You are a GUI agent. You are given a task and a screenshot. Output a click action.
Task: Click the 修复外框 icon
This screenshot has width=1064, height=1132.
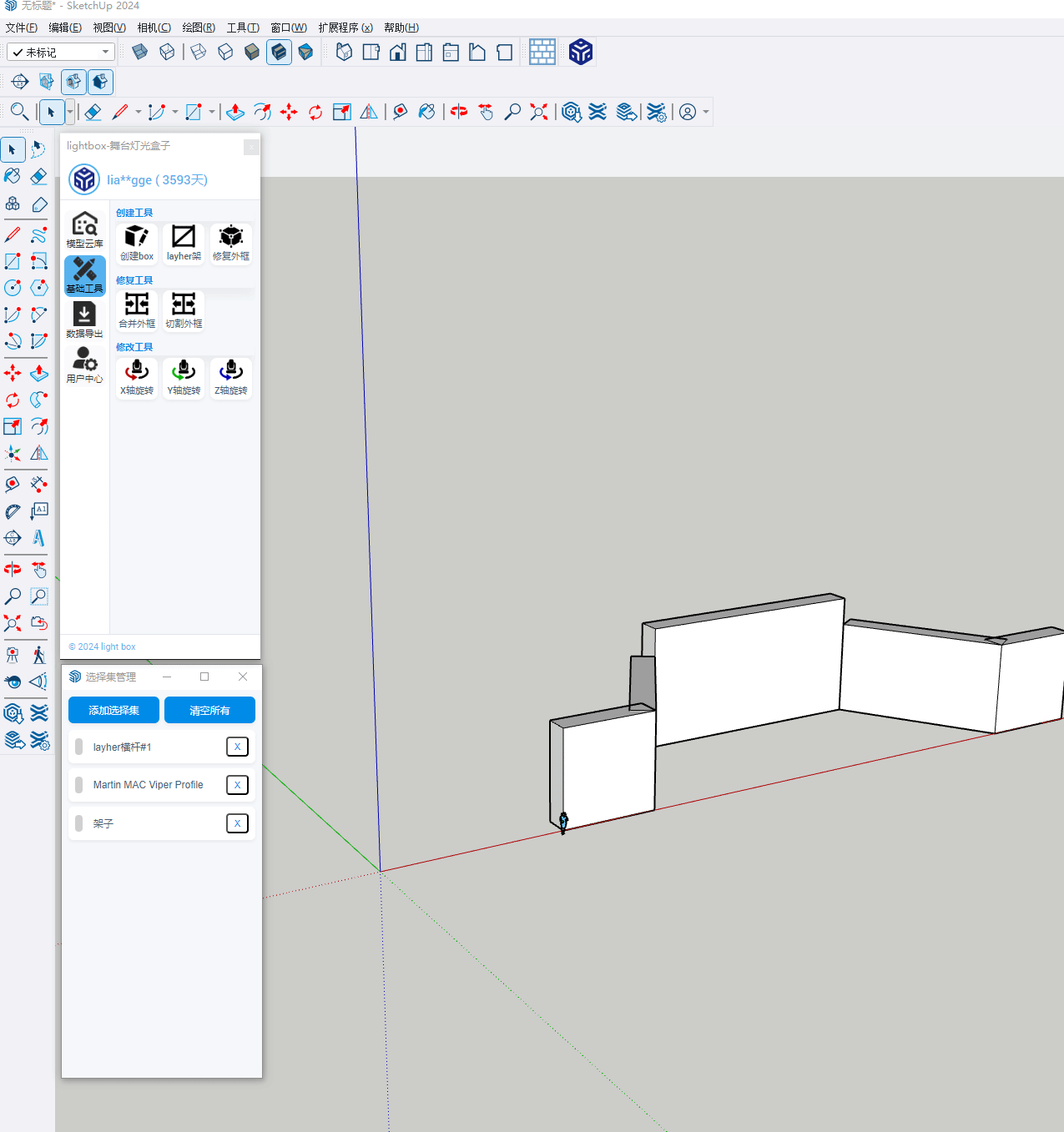(x=231, y=237)
